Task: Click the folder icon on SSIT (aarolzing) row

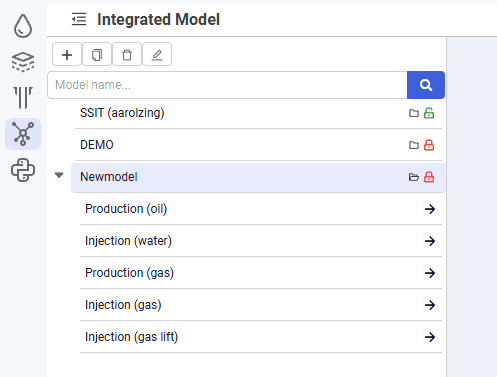Action: coord(414,113)
